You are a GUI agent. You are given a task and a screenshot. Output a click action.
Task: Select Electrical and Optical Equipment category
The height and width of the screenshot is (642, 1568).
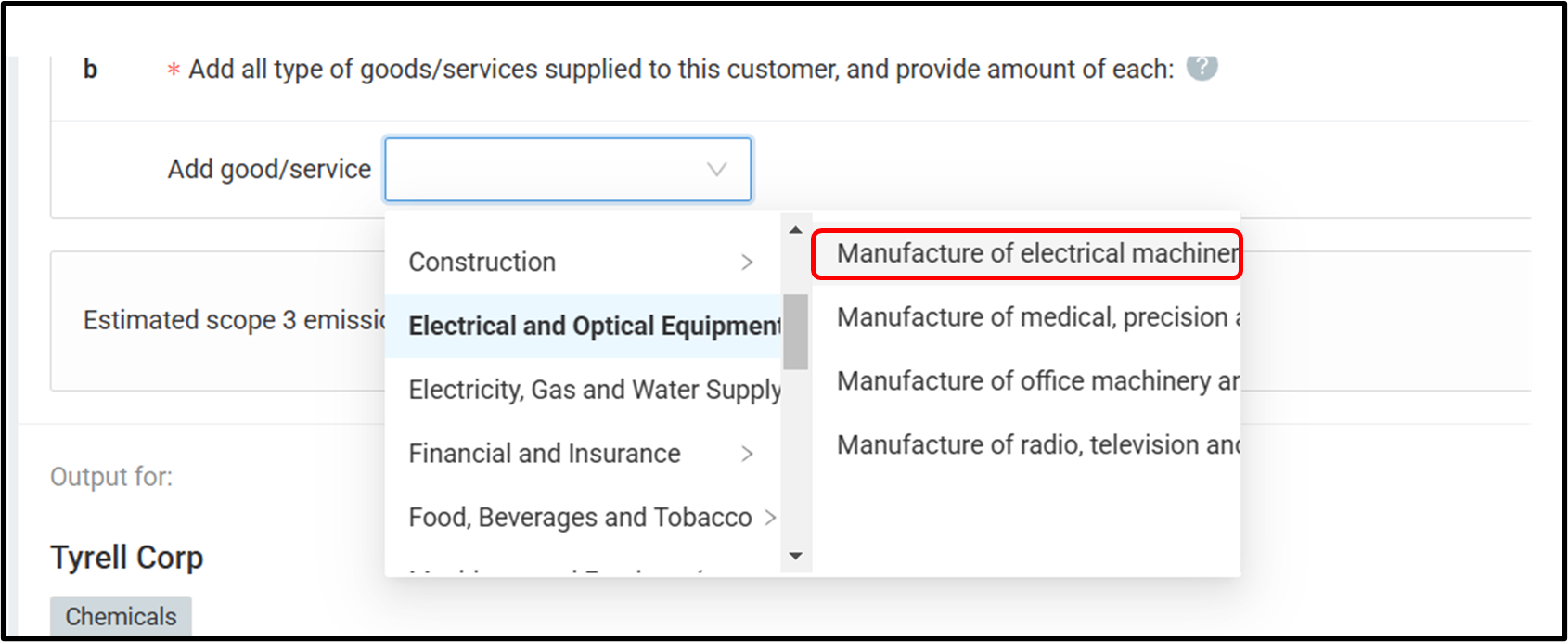click(584, 326)
